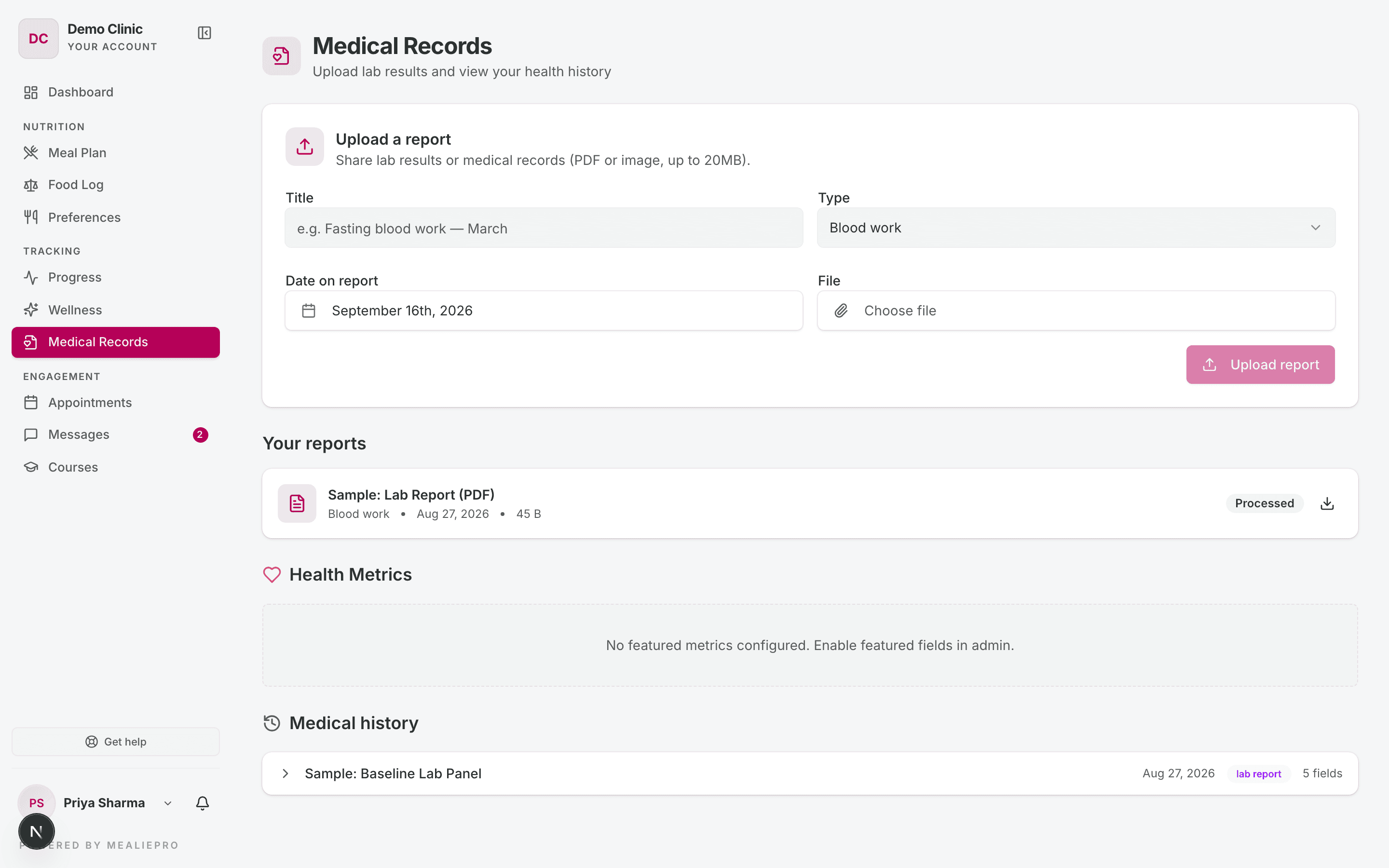Click the DC clinic logo avatar
The width and height of the screenshot is (1389, 868).
[x=39, y=39]
